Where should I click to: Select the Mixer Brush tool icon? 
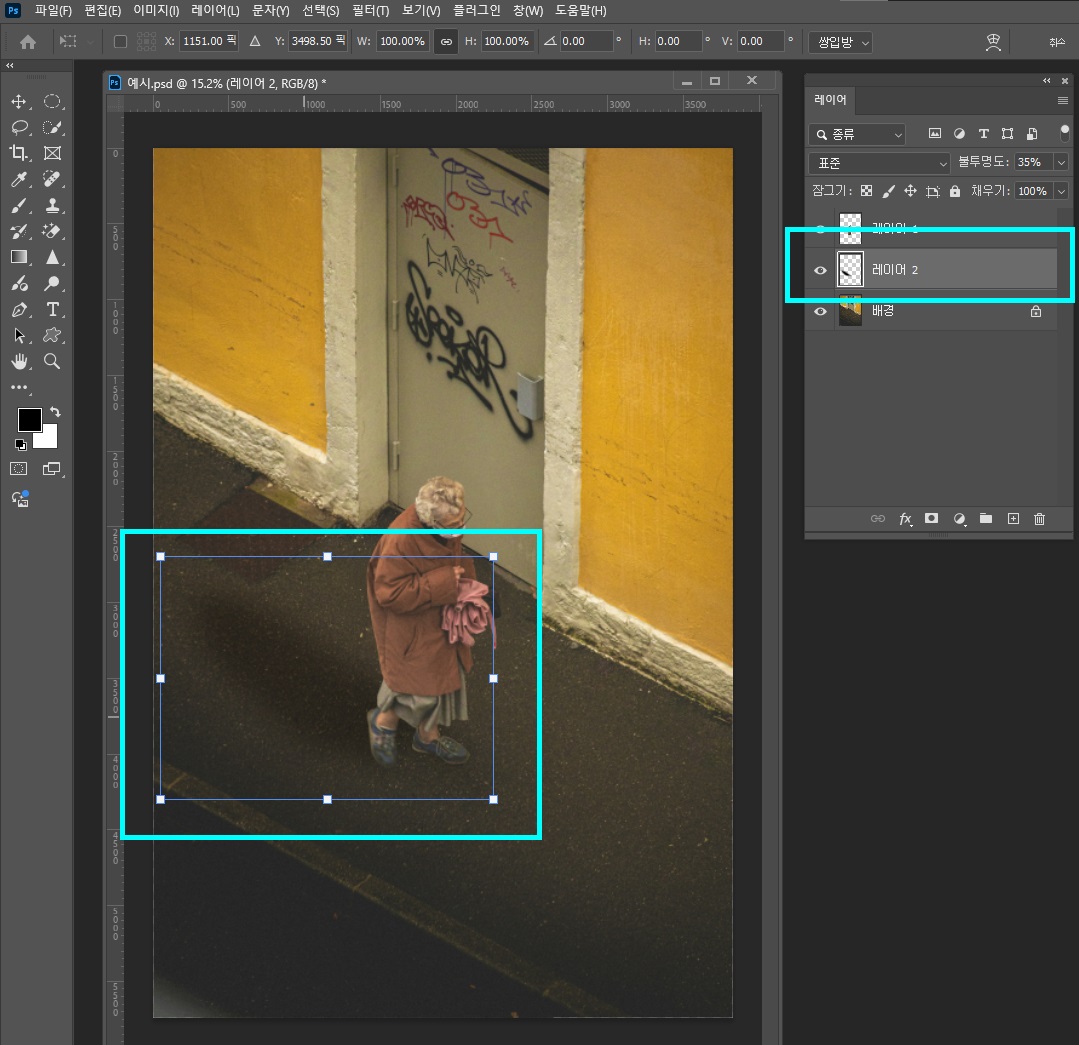[x=19, y=283]
